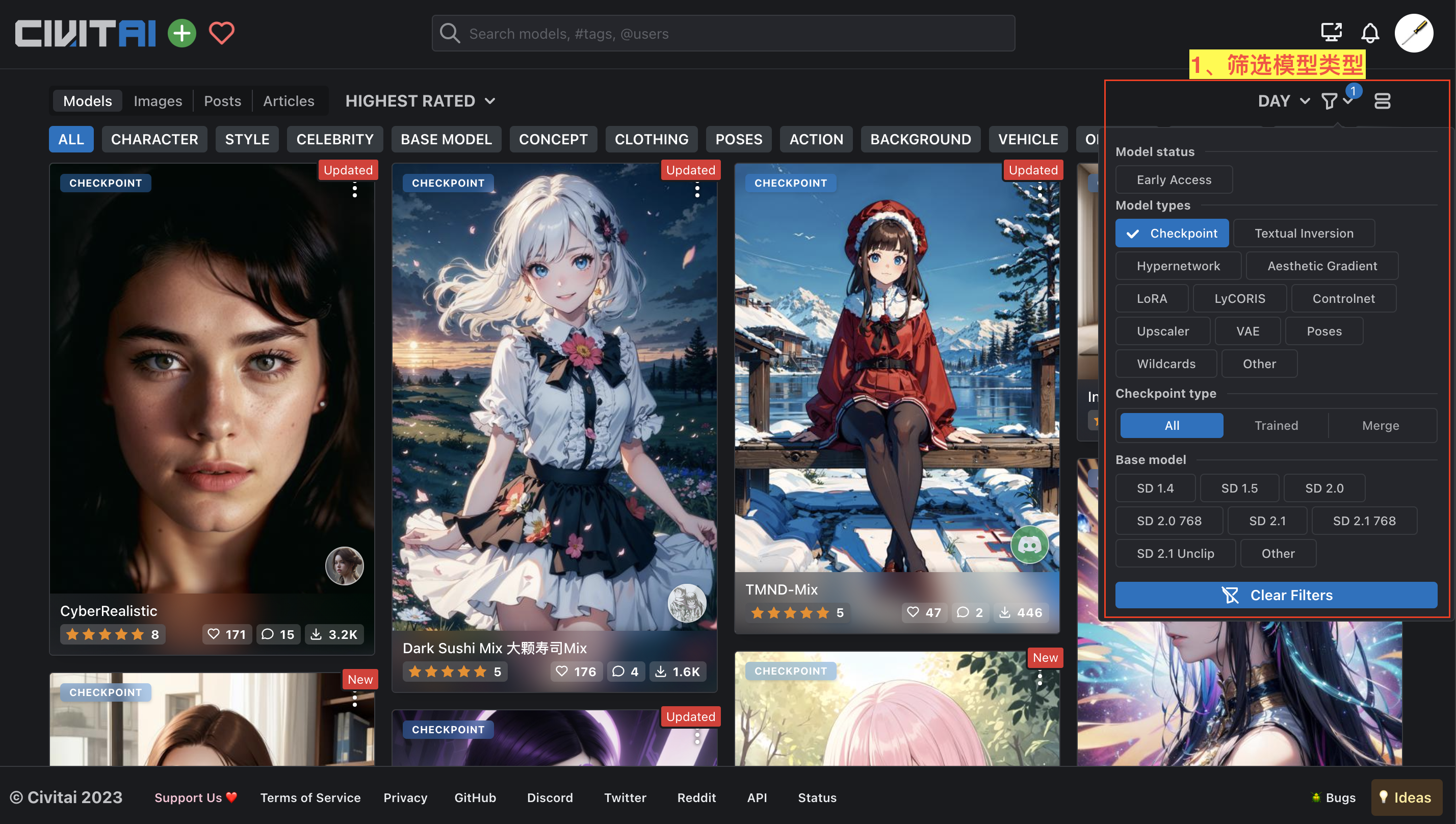The height and width of the screenshot is (824, 1456).
Task: Switch layout via stacked view icon
Action: tap(1382, 101)
